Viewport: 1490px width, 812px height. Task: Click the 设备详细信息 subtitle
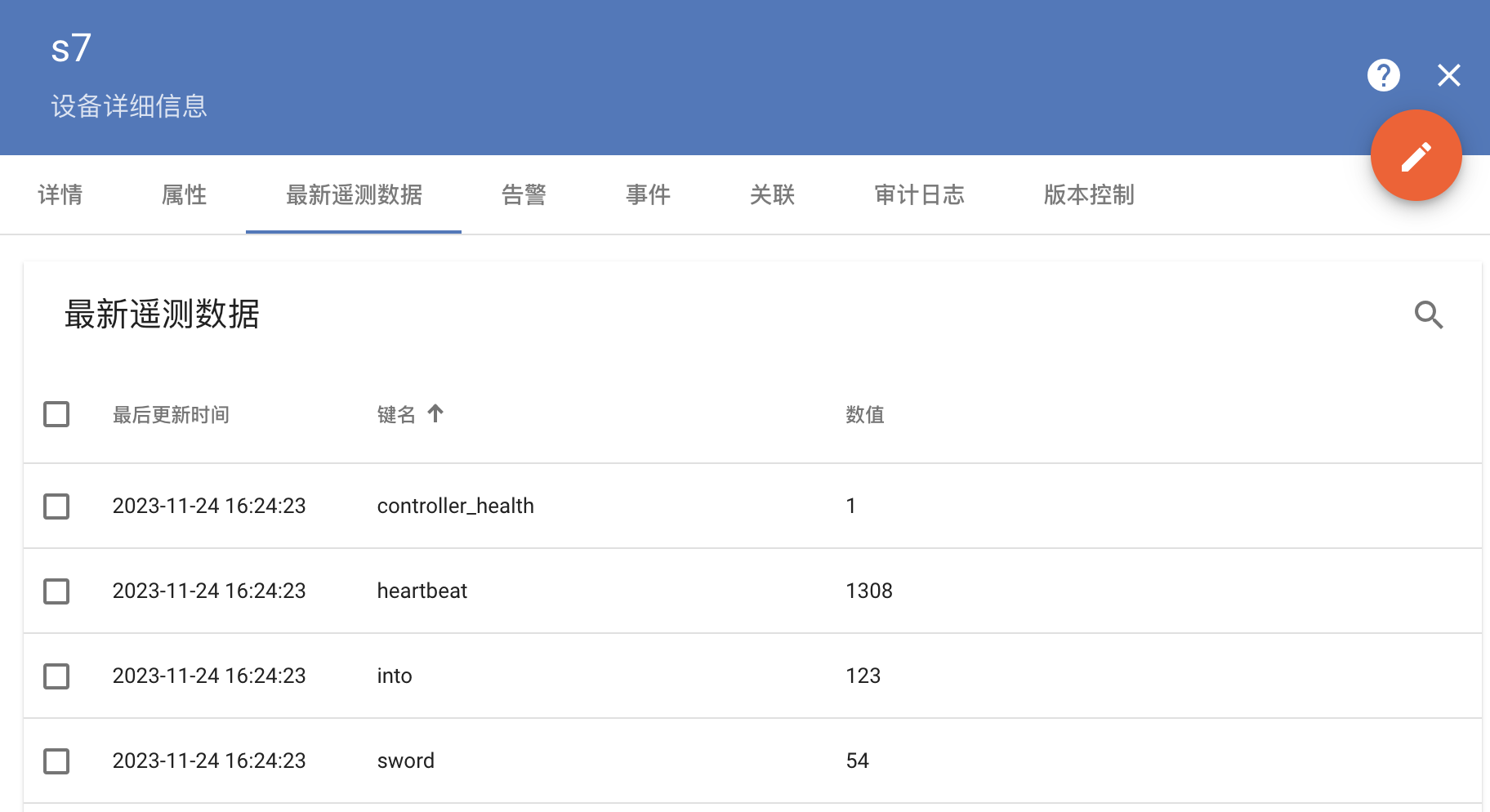click(129, 106)
